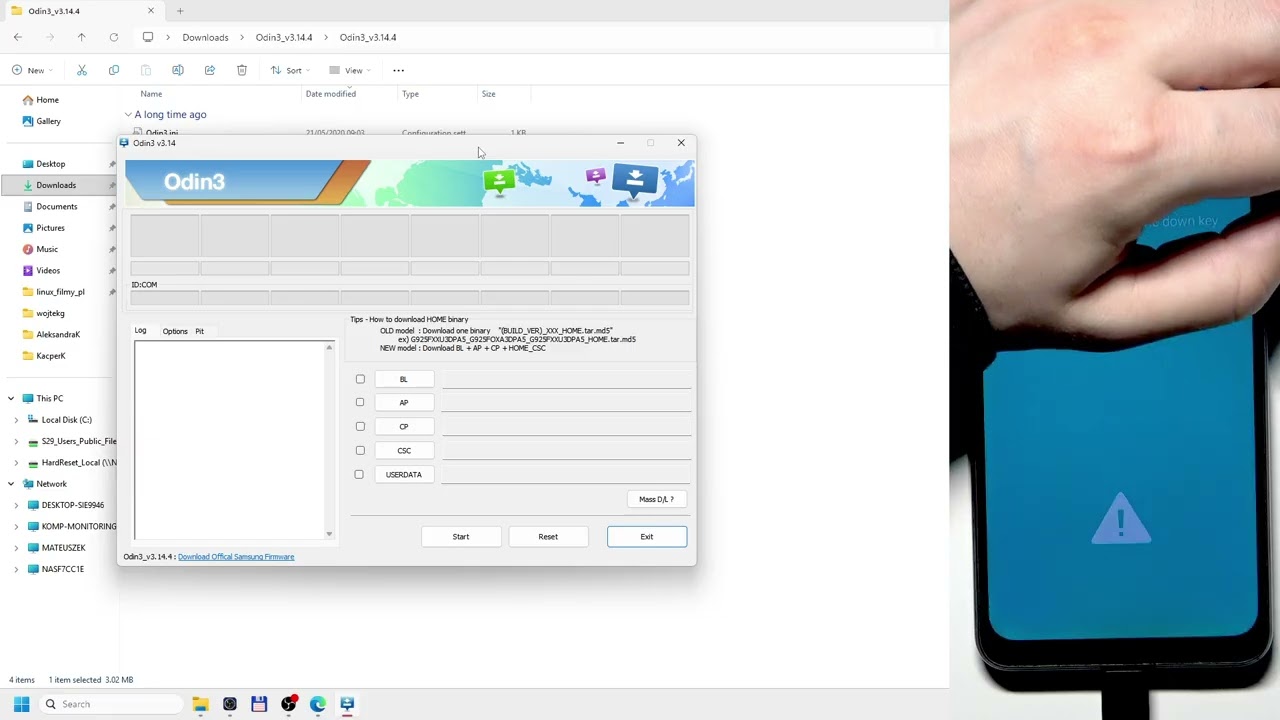Click the Reset button in Odin
This screenshot has height=720, width=1280.
[x=548, y=537]
